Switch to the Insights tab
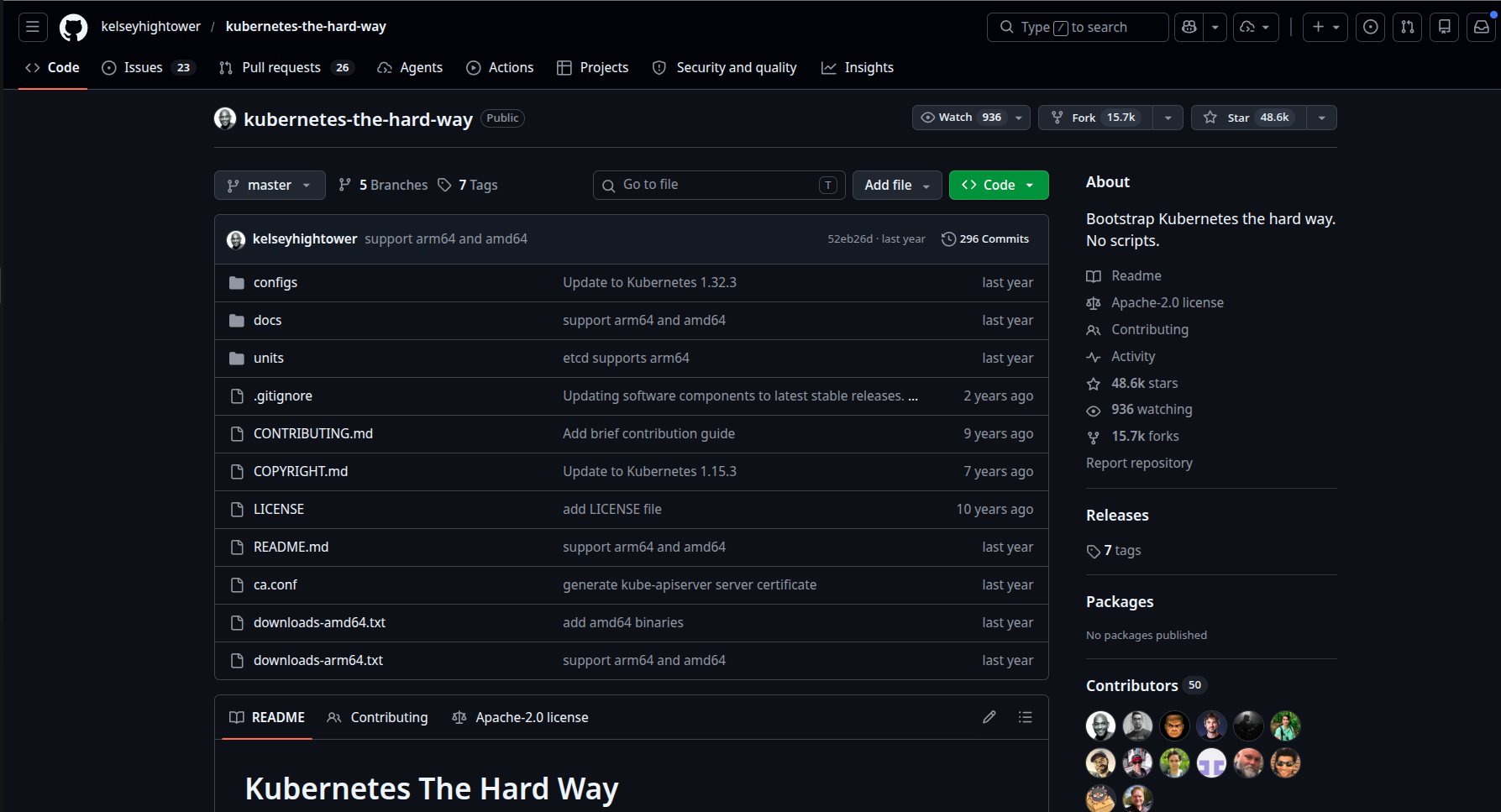Viewport: 1501px width, 812px height. tap(858, 68)
